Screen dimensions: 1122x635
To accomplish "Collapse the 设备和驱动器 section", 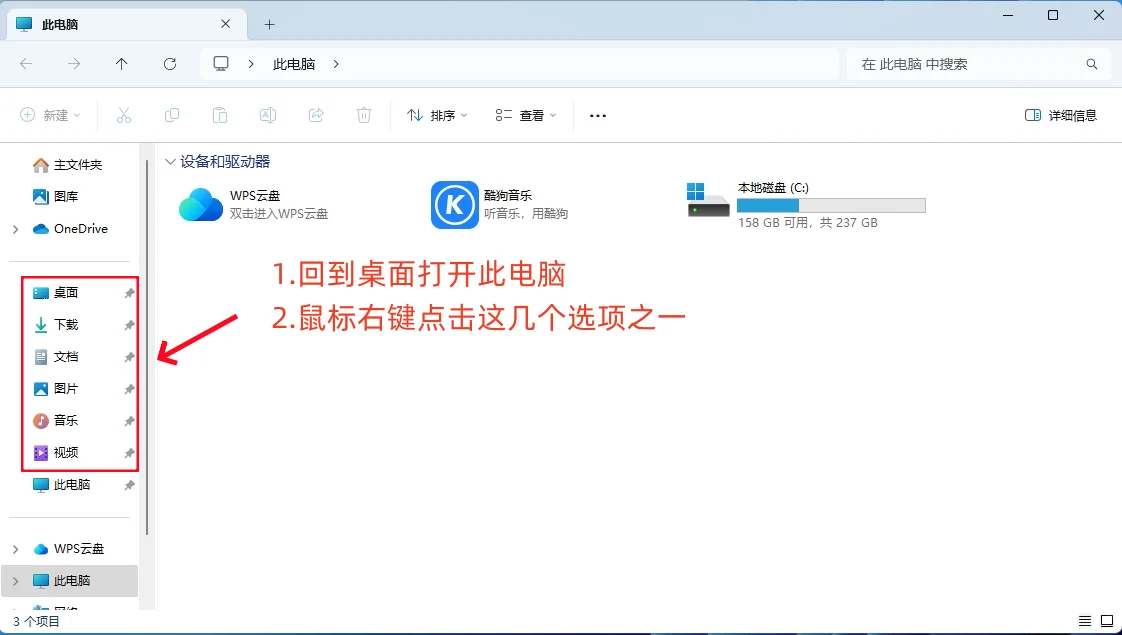I will coord(169,161).
